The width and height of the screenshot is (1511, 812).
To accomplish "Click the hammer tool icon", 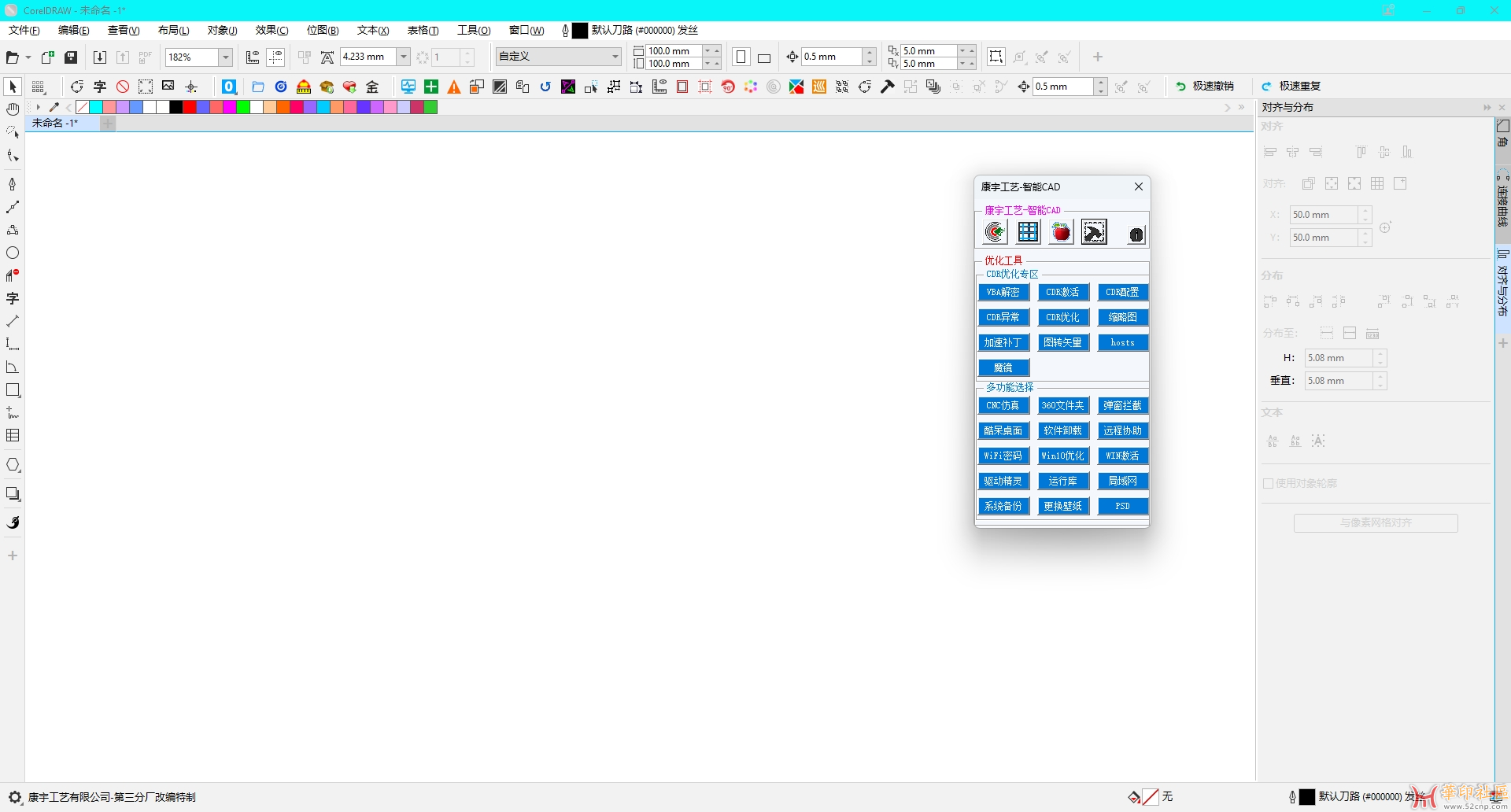I will tap(888, 87).
